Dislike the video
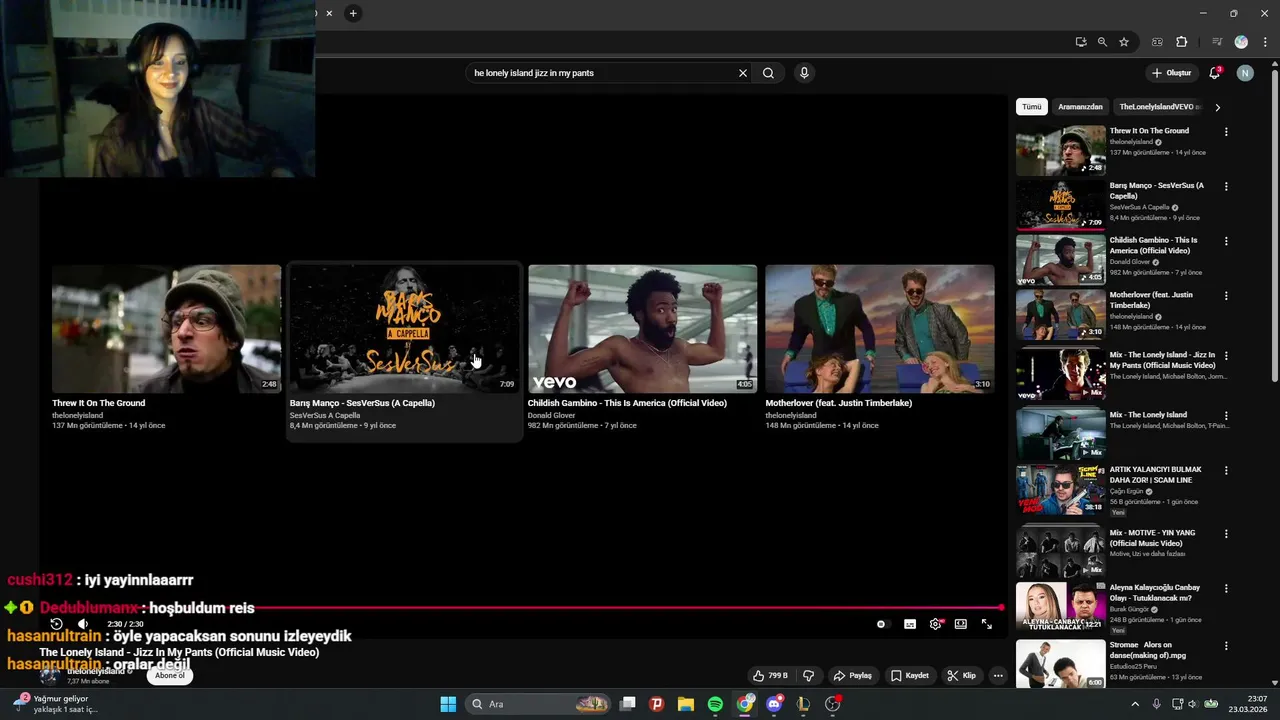Image resolution: width=1280 pixels, height=720 pixels. coord(809,676)
